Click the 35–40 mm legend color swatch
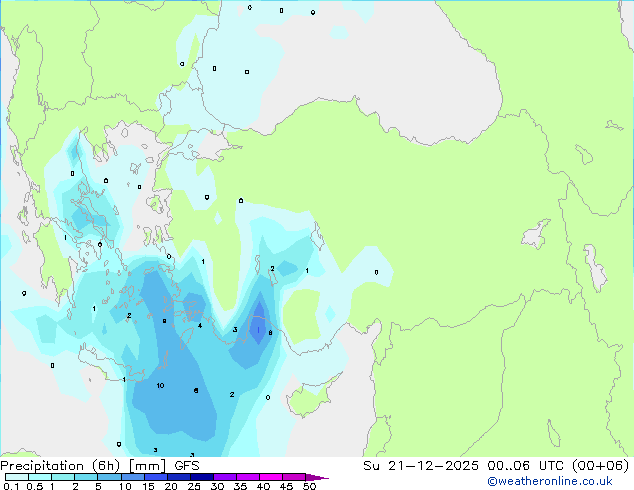Viewport: 634px width, 490px height. click(x=247, y=477)
